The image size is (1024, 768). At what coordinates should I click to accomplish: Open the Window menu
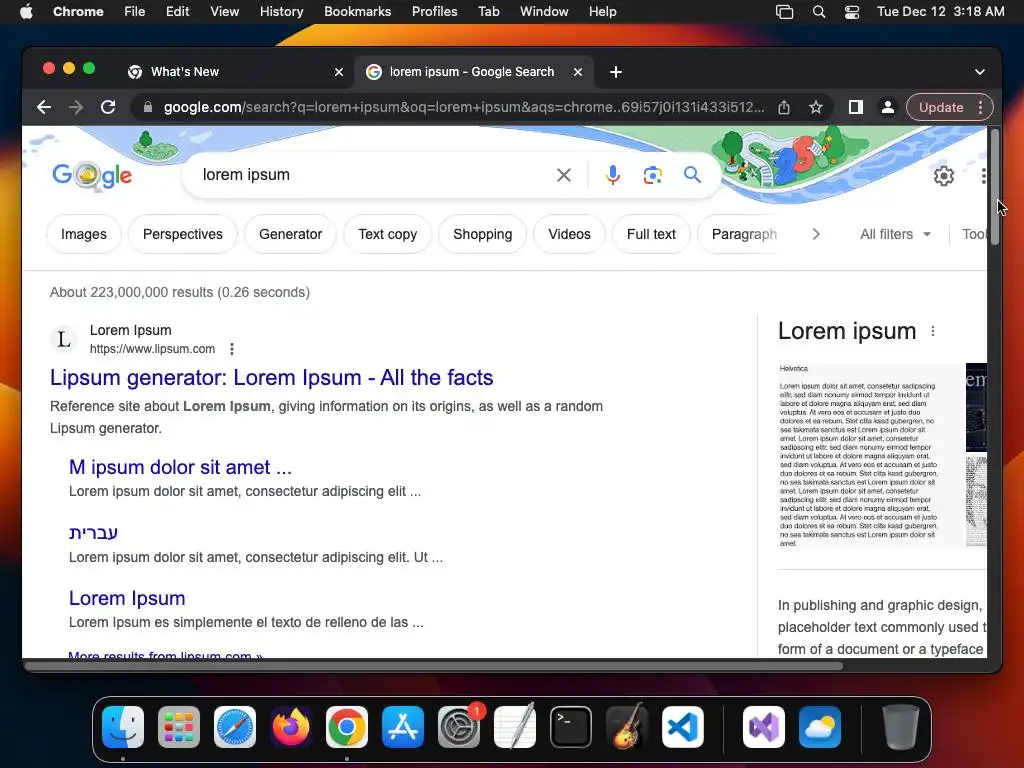[x=544, y=12]
